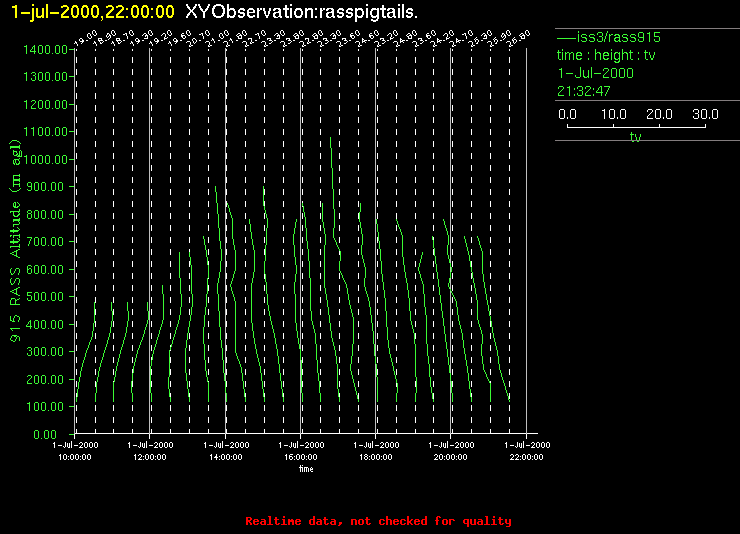Click the '24.20' surface value label
Viewport: 740px width, 534px height.
(x=443, y=38)
